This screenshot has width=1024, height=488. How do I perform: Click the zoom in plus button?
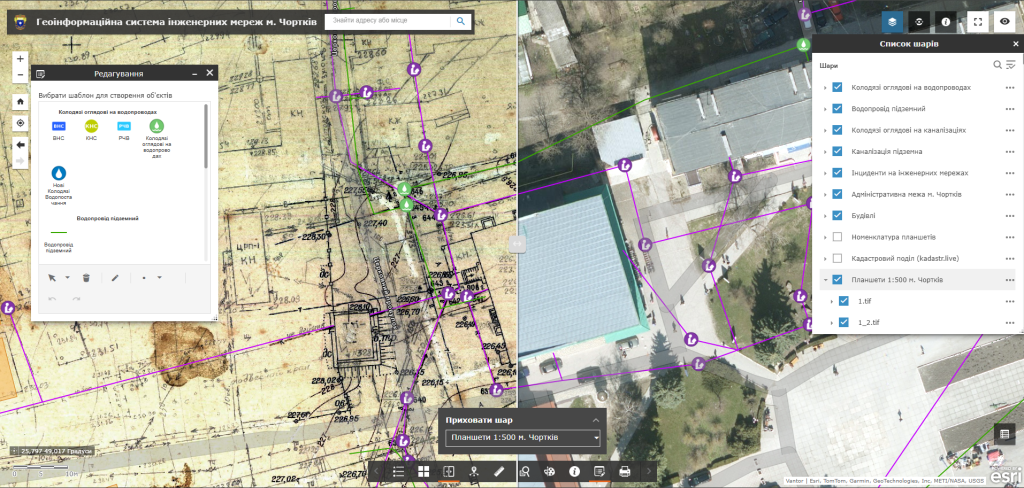(x=20, y=59)
